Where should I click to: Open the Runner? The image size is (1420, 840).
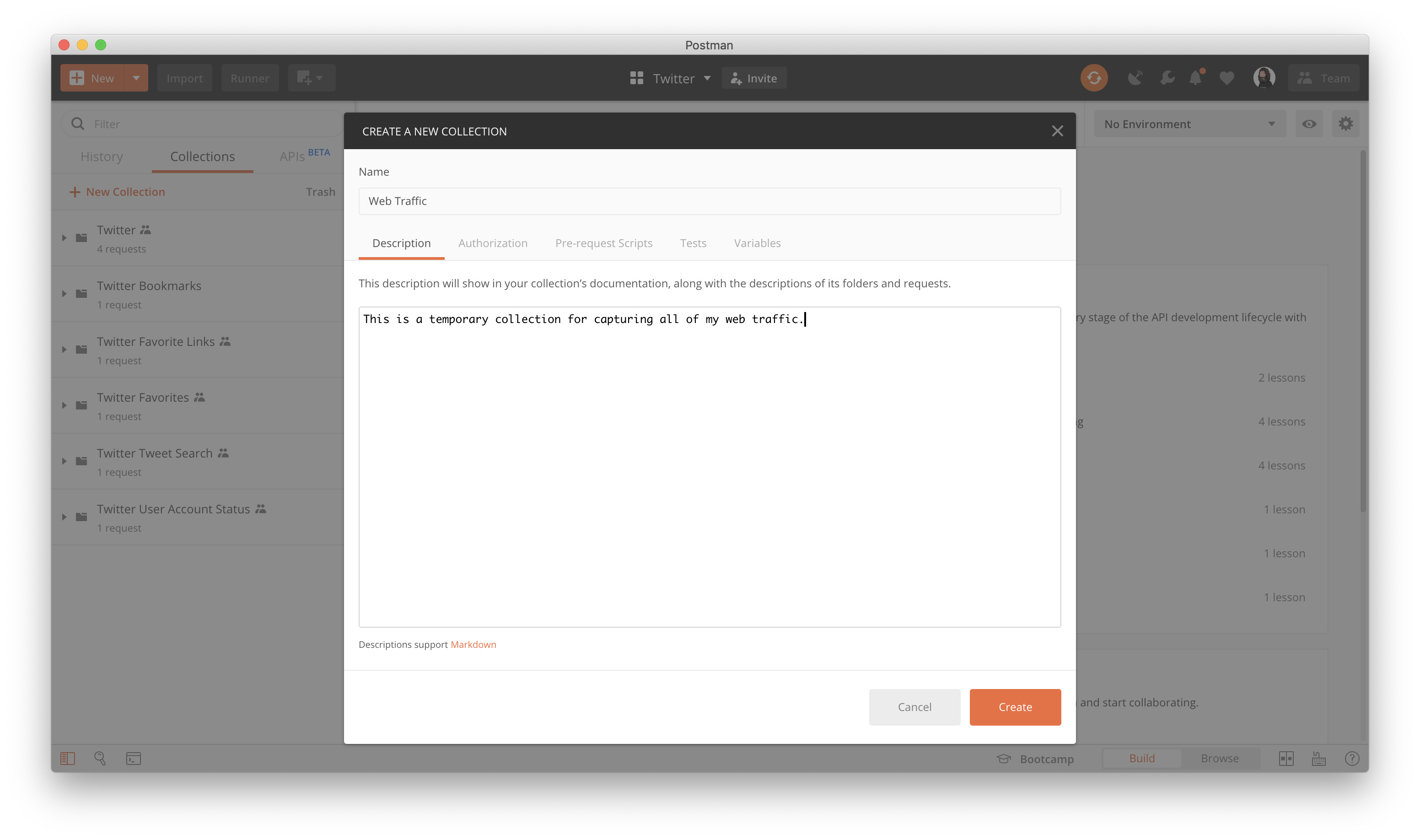[250, 78]
